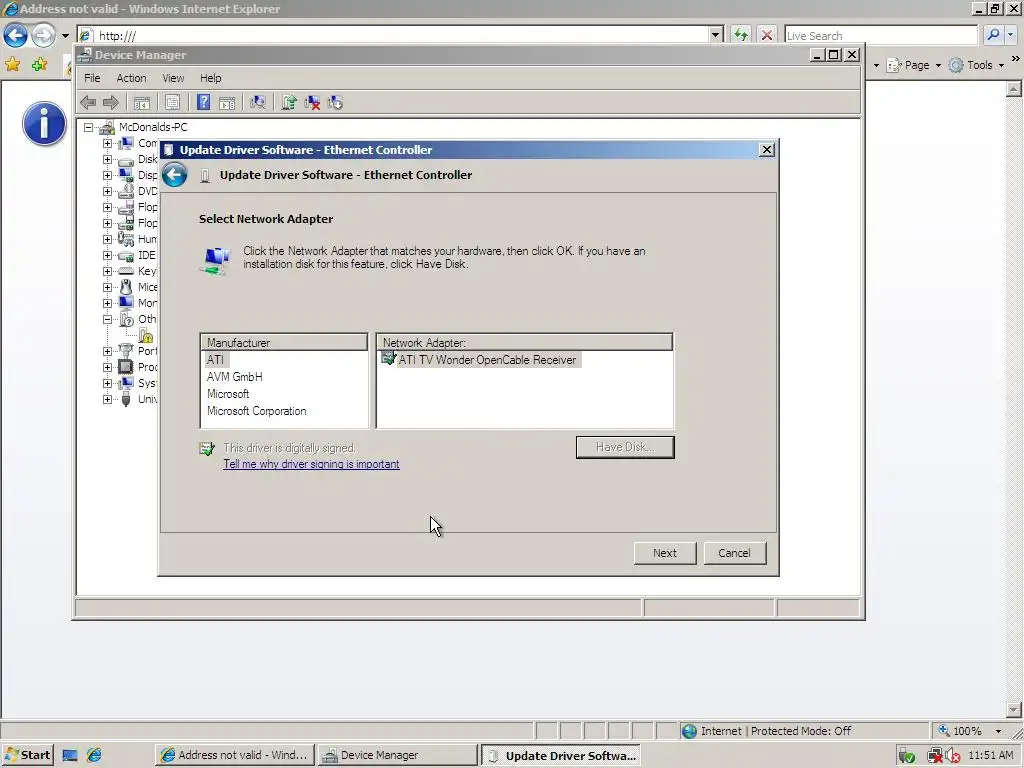Expand the Sys(tem devices) tree node
This screenshot has width=1024, height=768.
pos(107,383)
